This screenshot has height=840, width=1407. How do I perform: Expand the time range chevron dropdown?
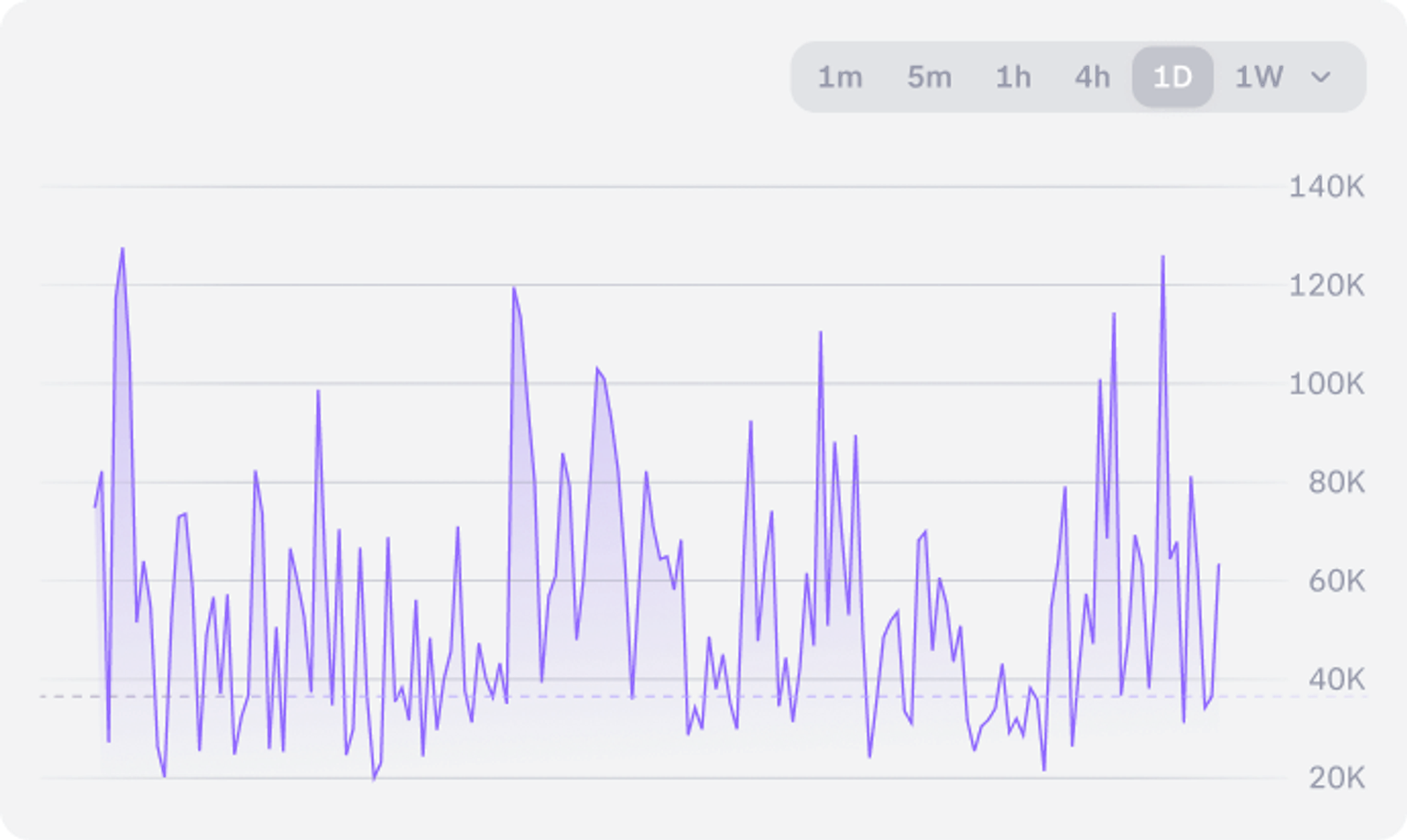[1320, 78]
